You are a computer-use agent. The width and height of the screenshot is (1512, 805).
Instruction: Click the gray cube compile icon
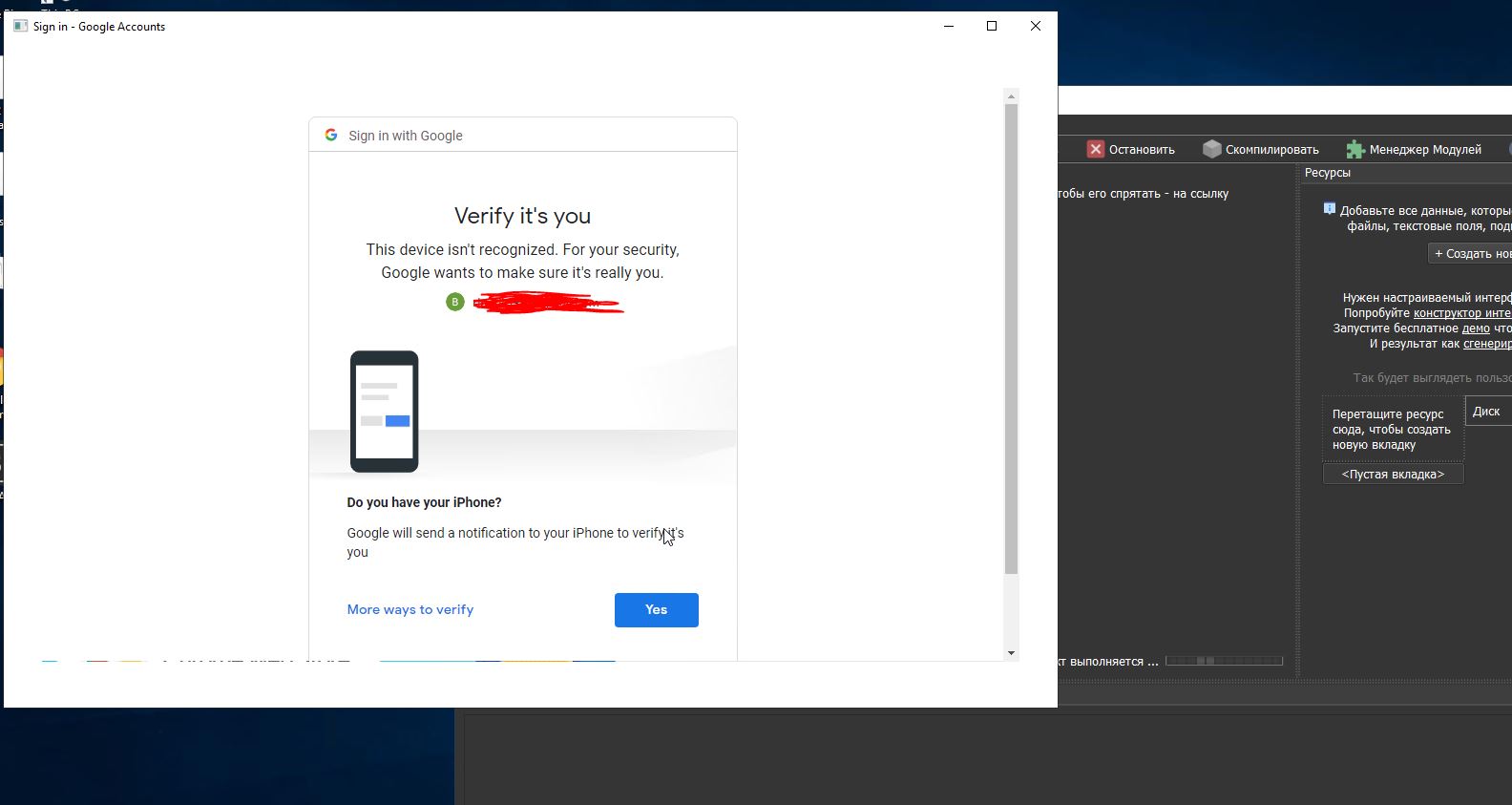click(1212, 149)
